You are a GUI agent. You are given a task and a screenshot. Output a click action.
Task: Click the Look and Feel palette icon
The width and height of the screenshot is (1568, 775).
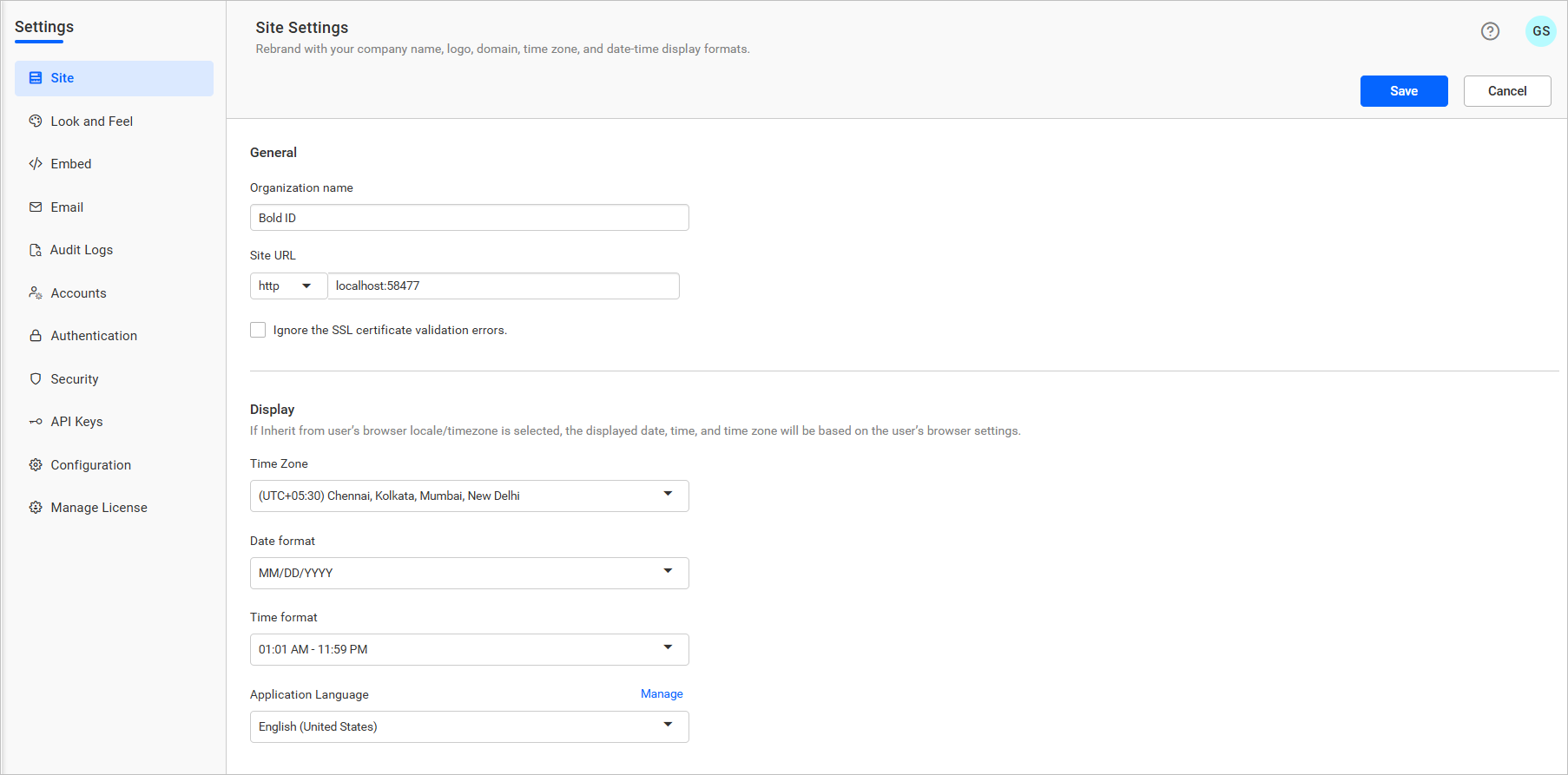(36, 122)
